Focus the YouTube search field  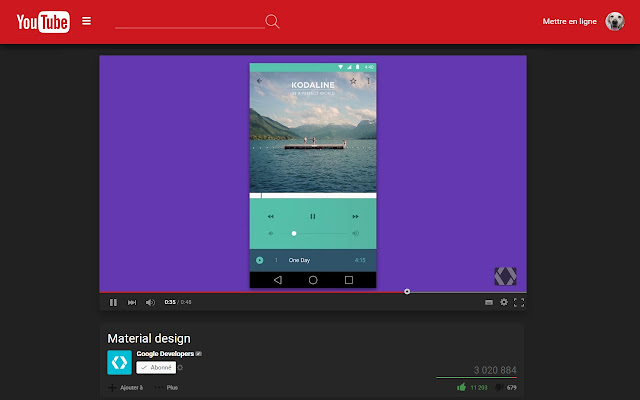(190, 21)
